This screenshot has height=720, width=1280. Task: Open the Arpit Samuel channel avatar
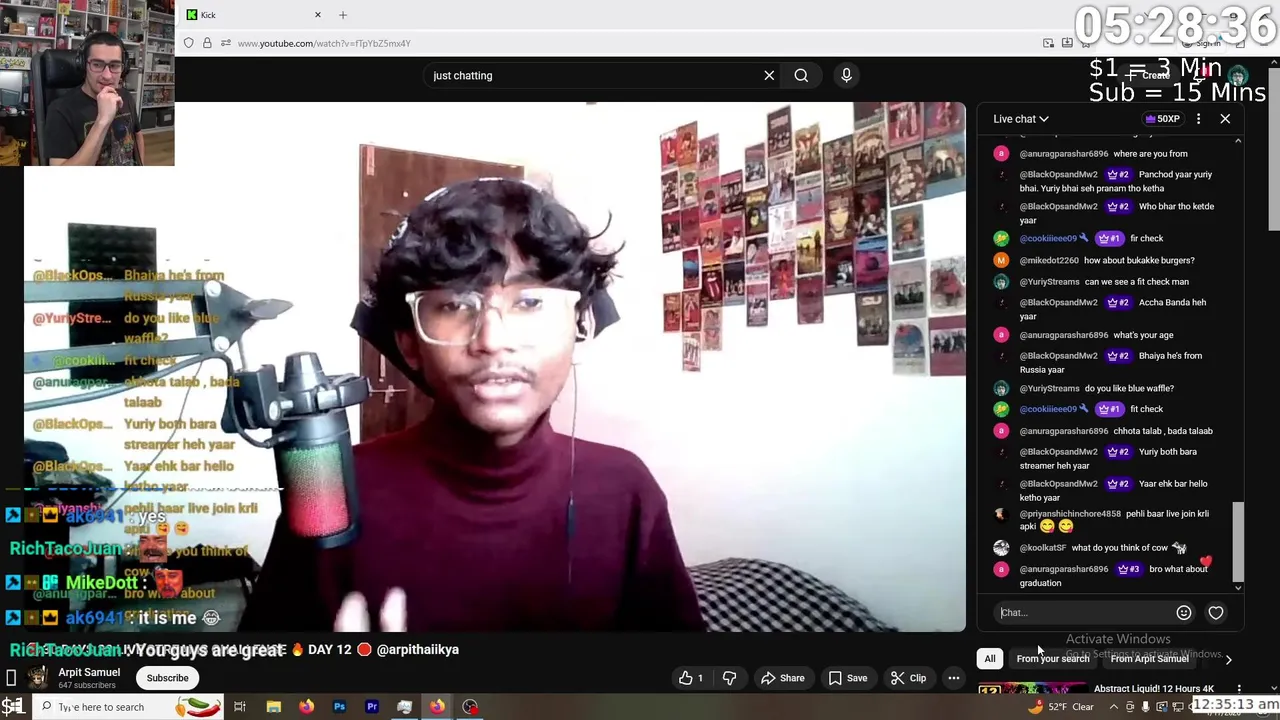tap(37, 678)
